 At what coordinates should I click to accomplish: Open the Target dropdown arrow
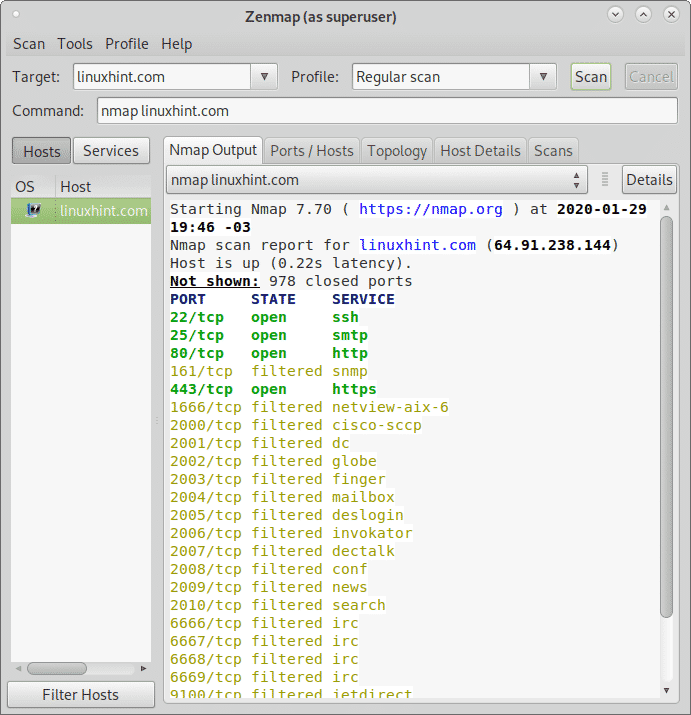tap(264, 77)
